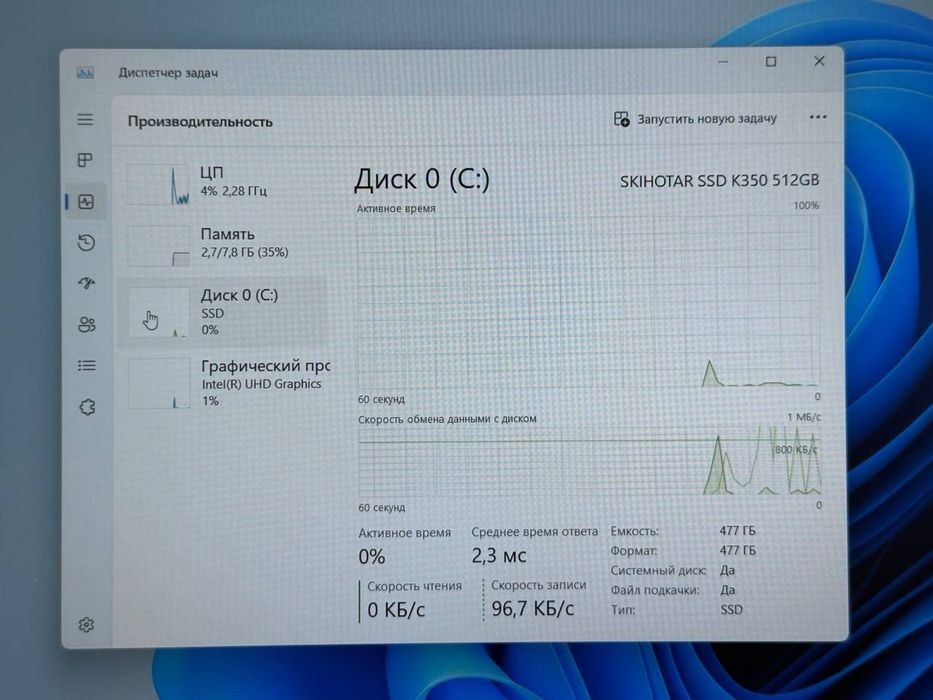The width and height of the screenshot is (933, 700).
Task: Click the 4% 2,28 ГГц CPU text
Action: [233, 191]
